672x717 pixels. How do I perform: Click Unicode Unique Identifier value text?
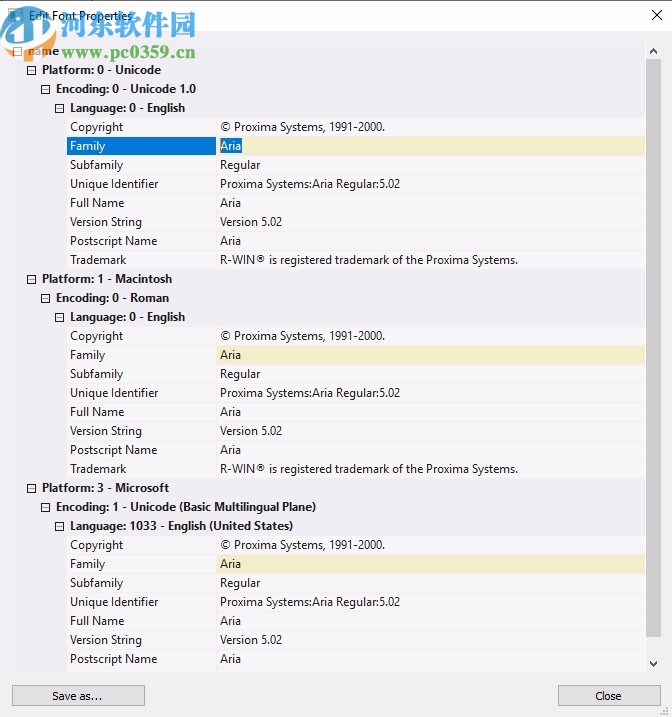(310, 184)
